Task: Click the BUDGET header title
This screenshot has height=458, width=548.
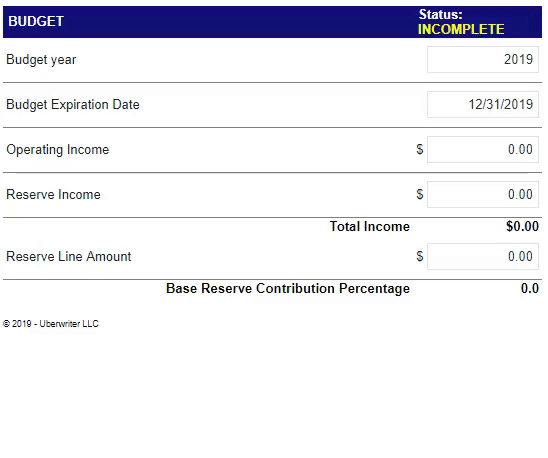Action: (x=36, y=21)
